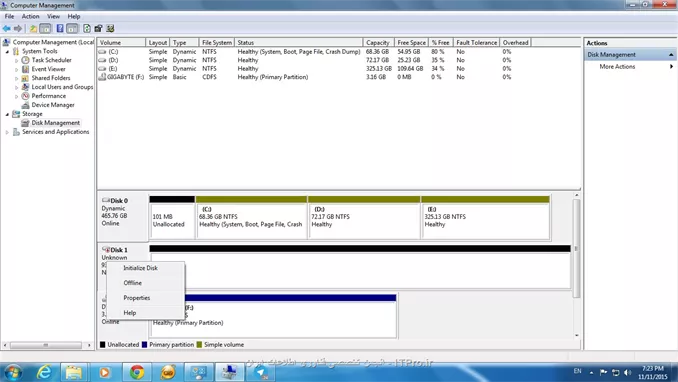
Task: Click the Back arrow toolbar icon
Action: (x=6, y=29)
